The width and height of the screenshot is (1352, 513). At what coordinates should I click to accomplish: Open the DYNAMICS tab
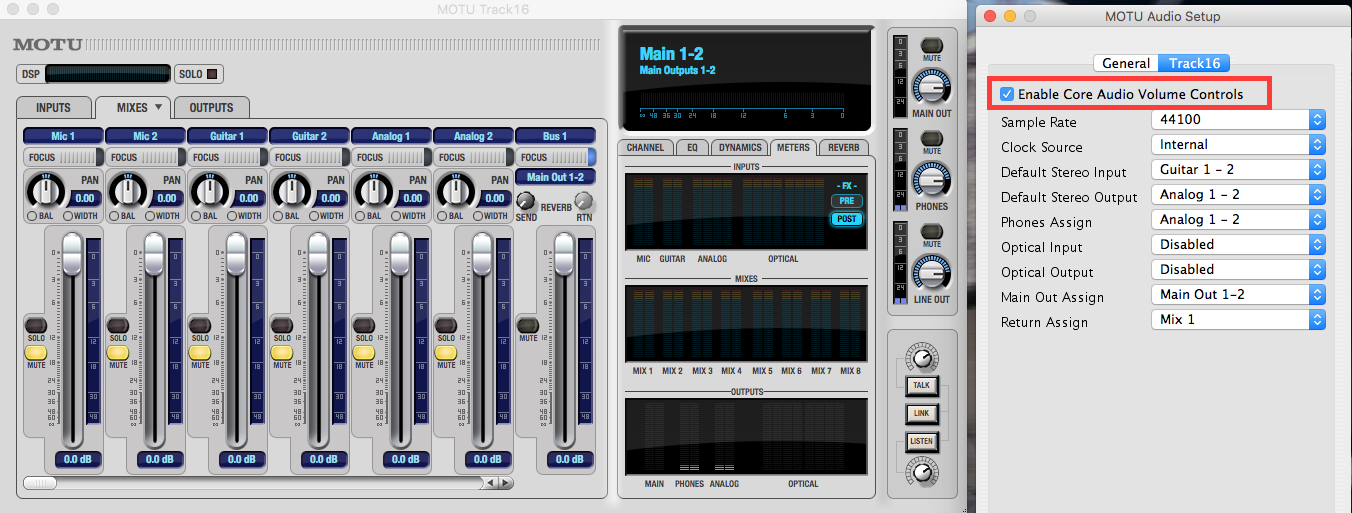pyautogui.click(x=739, y=147)
